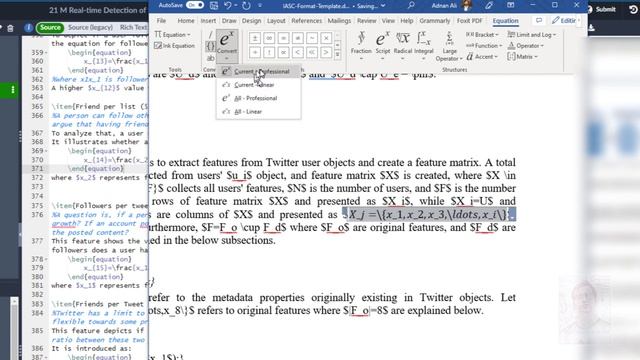The width and height of the screenshot is (640, 360).
Task: Open the Foxit PDF tab
Action: pos(469,20)
